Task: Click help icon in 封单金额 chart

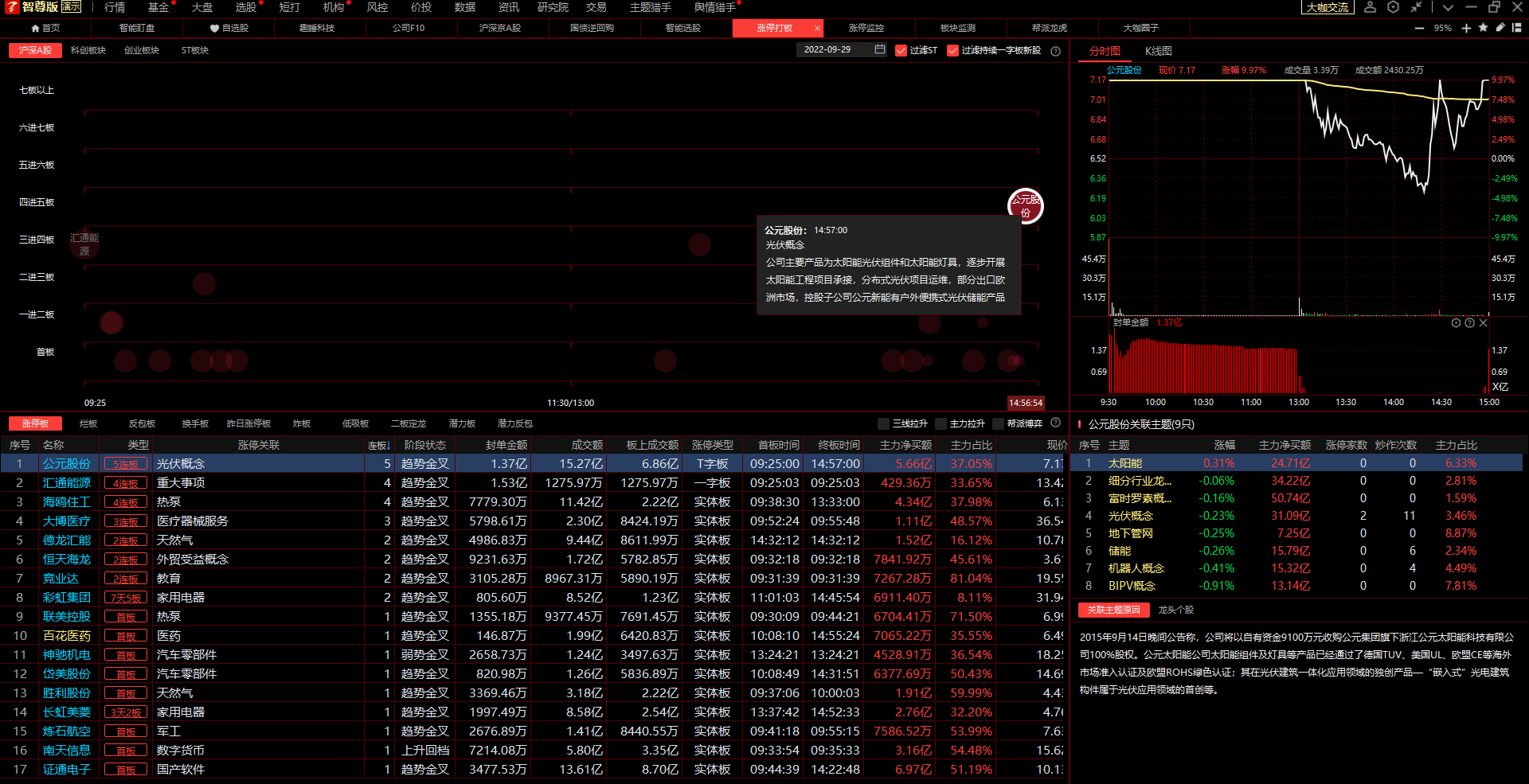Action: (x=1469, y=323)
